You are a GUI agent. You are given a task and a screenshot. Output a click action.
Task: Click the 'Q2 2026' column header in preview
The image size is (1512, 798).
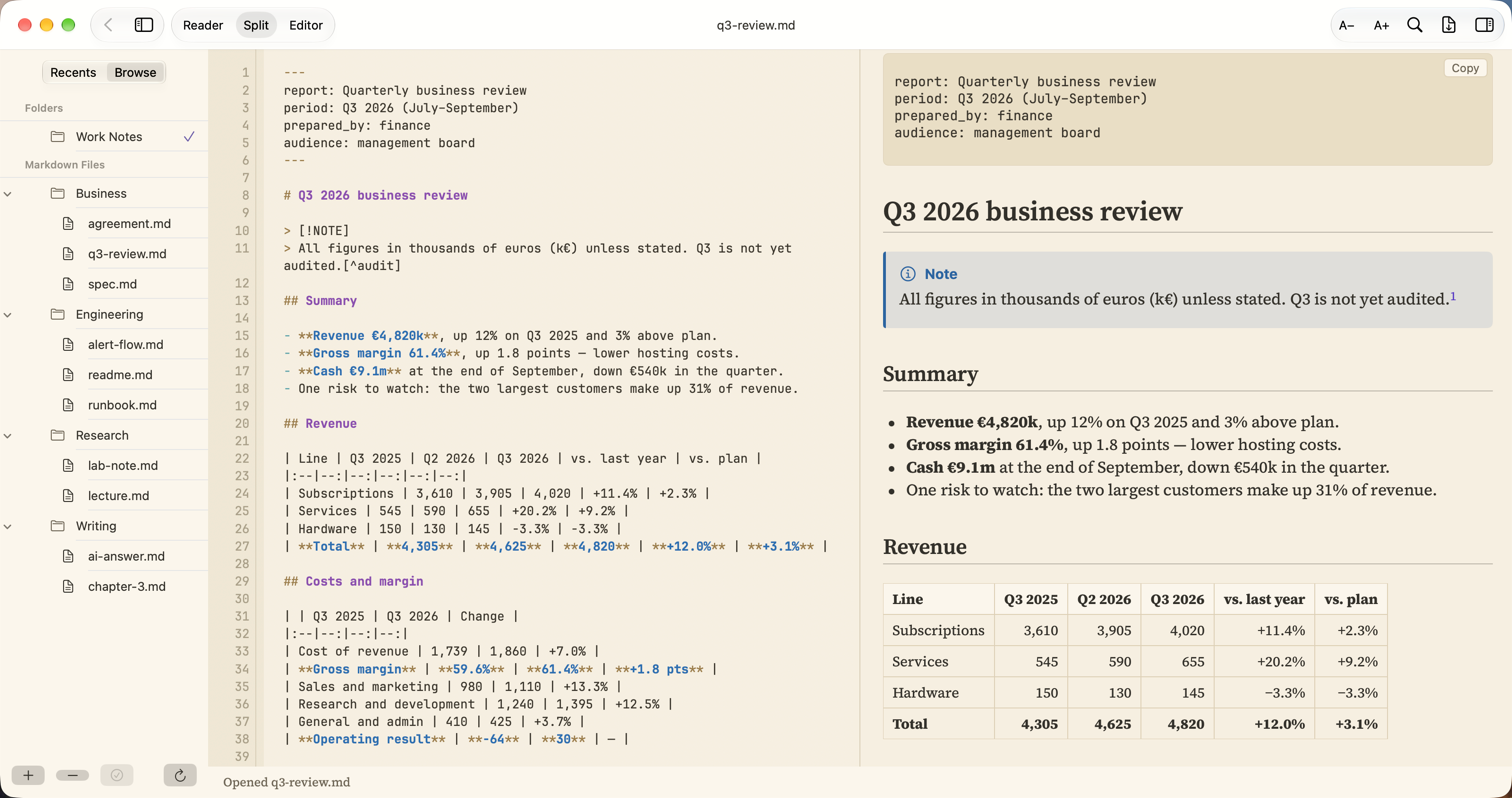1104,599
